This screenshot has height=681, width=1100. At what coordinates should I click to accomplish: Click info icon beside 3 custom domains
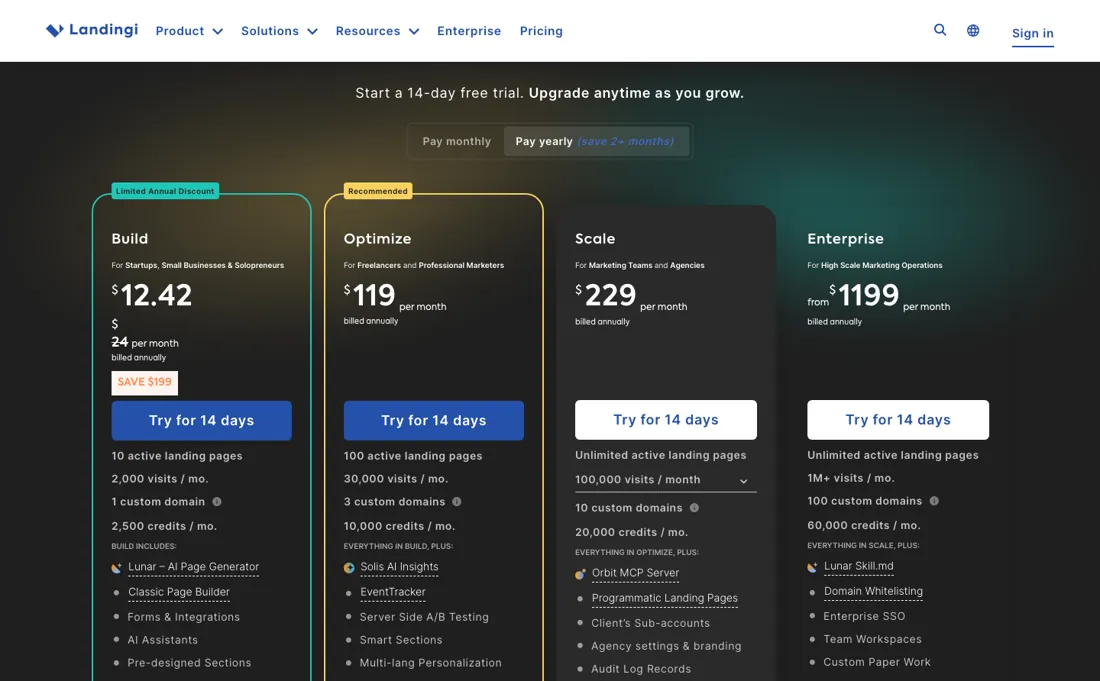point(457,501)
